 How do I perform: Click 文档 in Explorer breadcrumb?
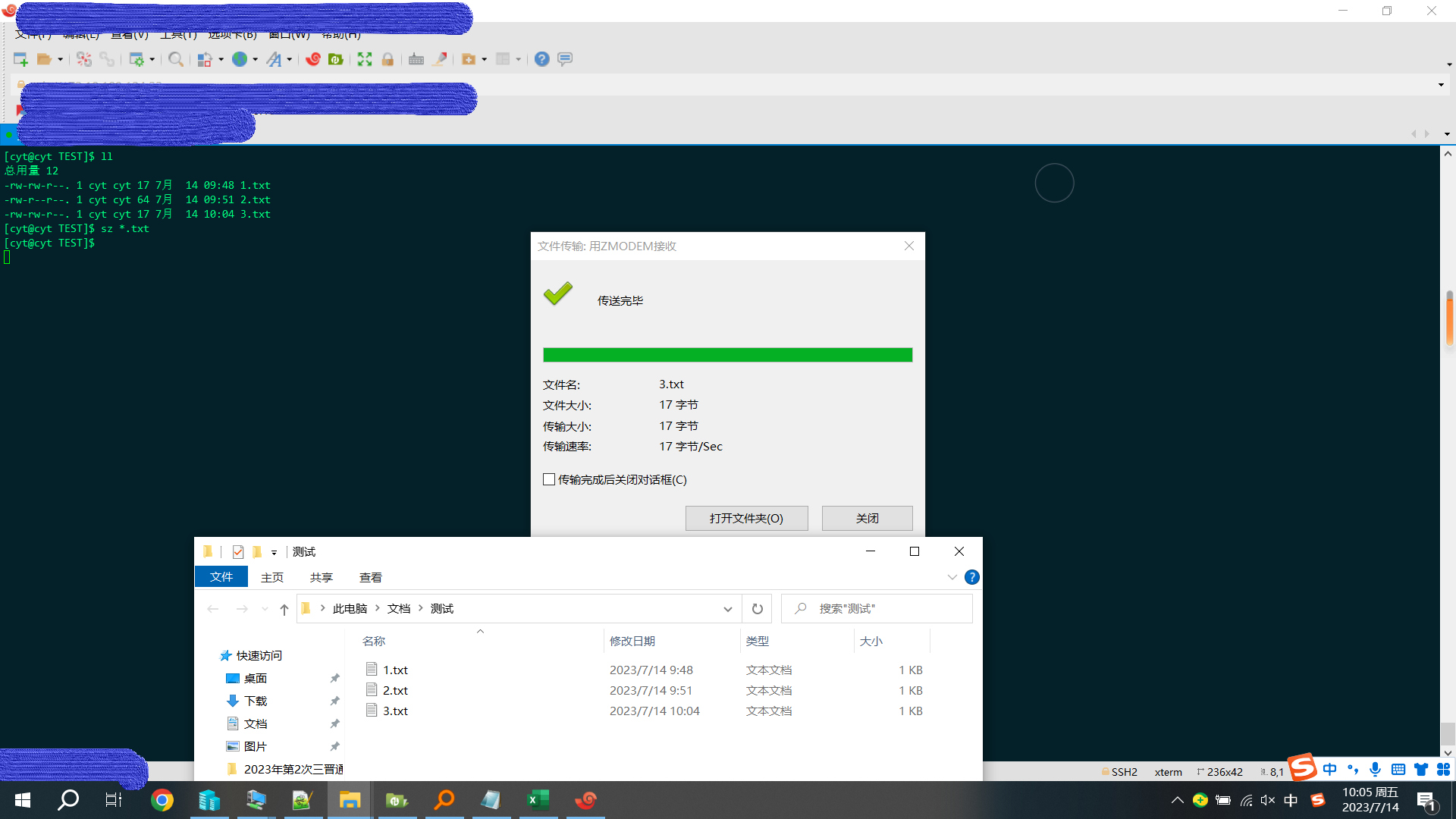(x=399, y=609)
